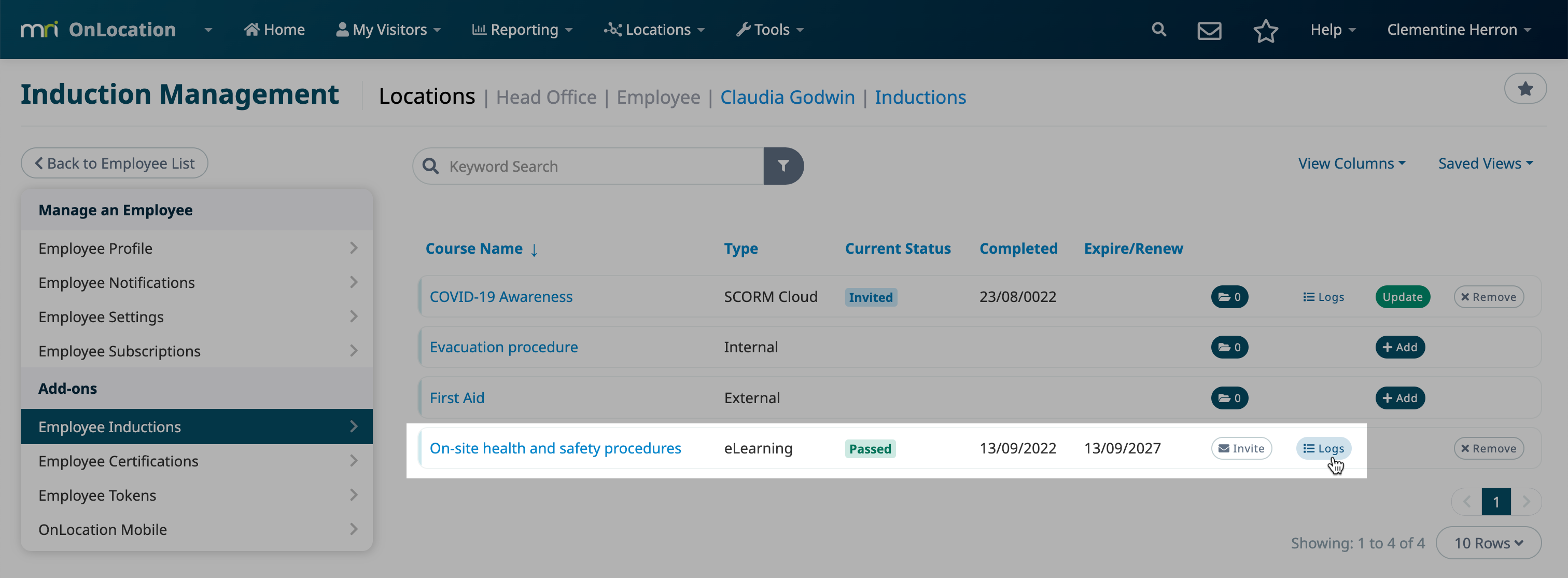Open the Reporting menu

pyautogui.click(x=522, y=29)
